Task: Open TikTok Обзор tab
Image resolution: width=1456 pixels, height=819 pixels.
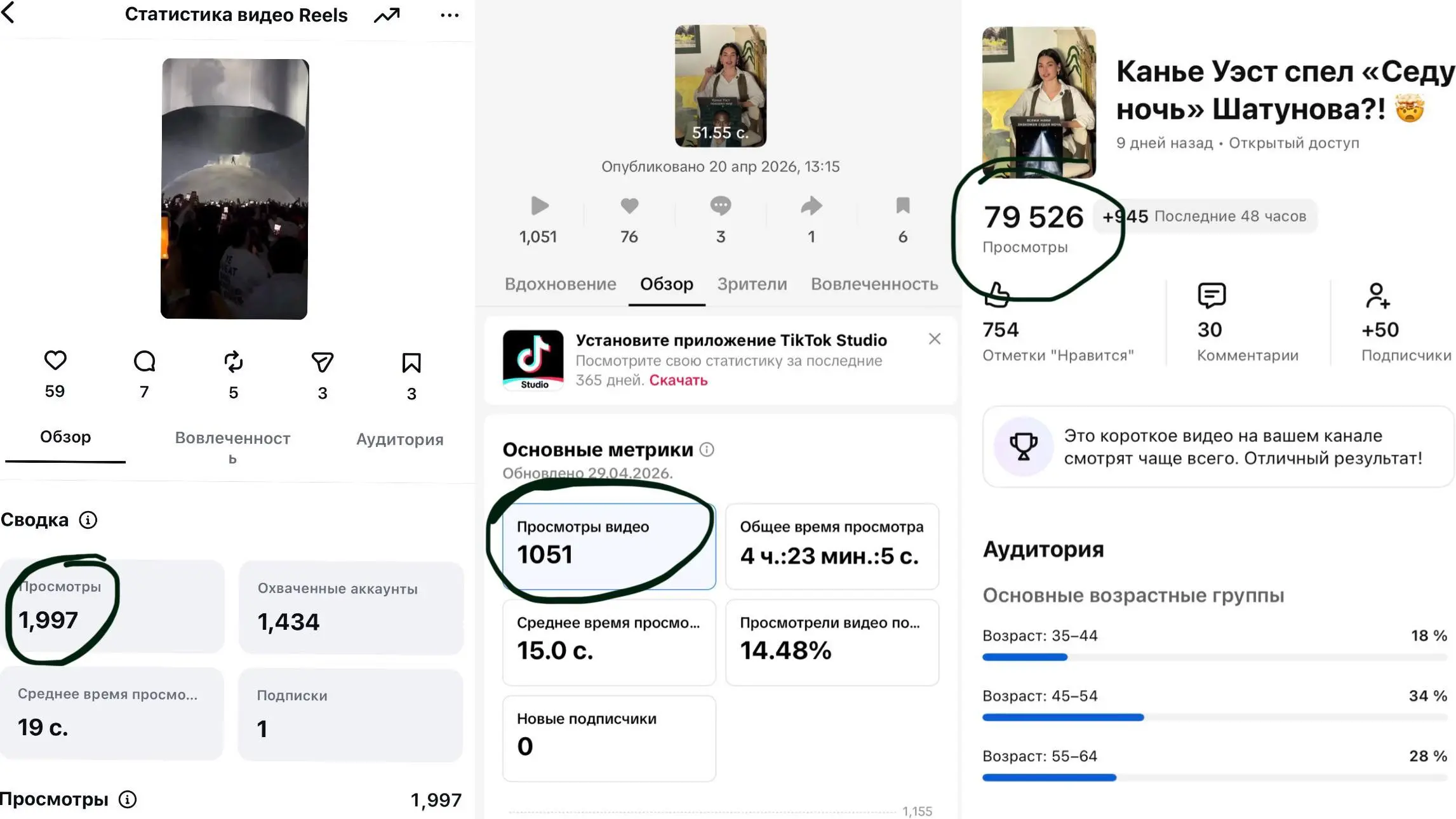Action: coord(667,284)
